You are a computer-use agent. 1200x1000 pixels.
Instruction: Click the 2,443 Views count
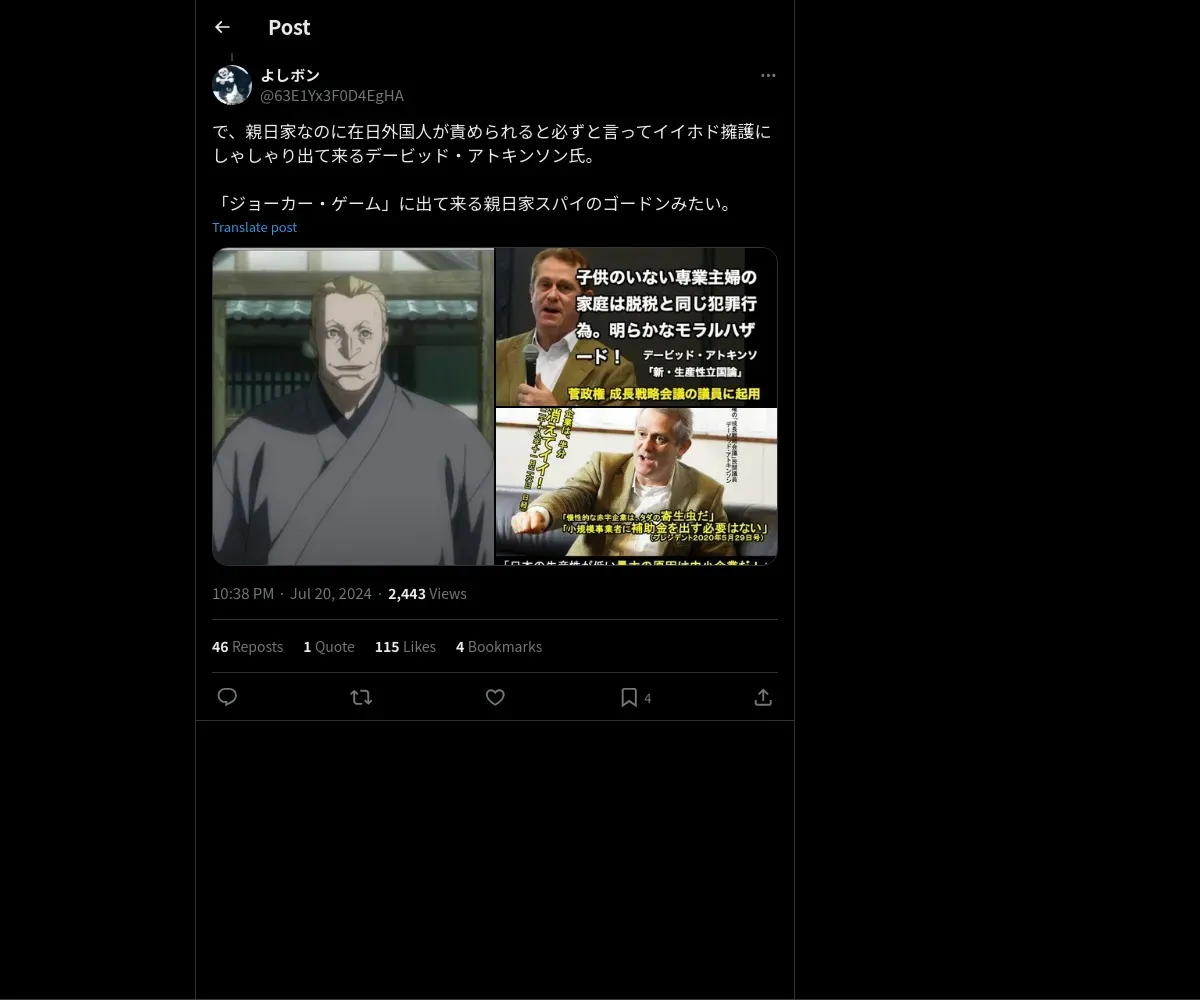click(x=427, y=594)
